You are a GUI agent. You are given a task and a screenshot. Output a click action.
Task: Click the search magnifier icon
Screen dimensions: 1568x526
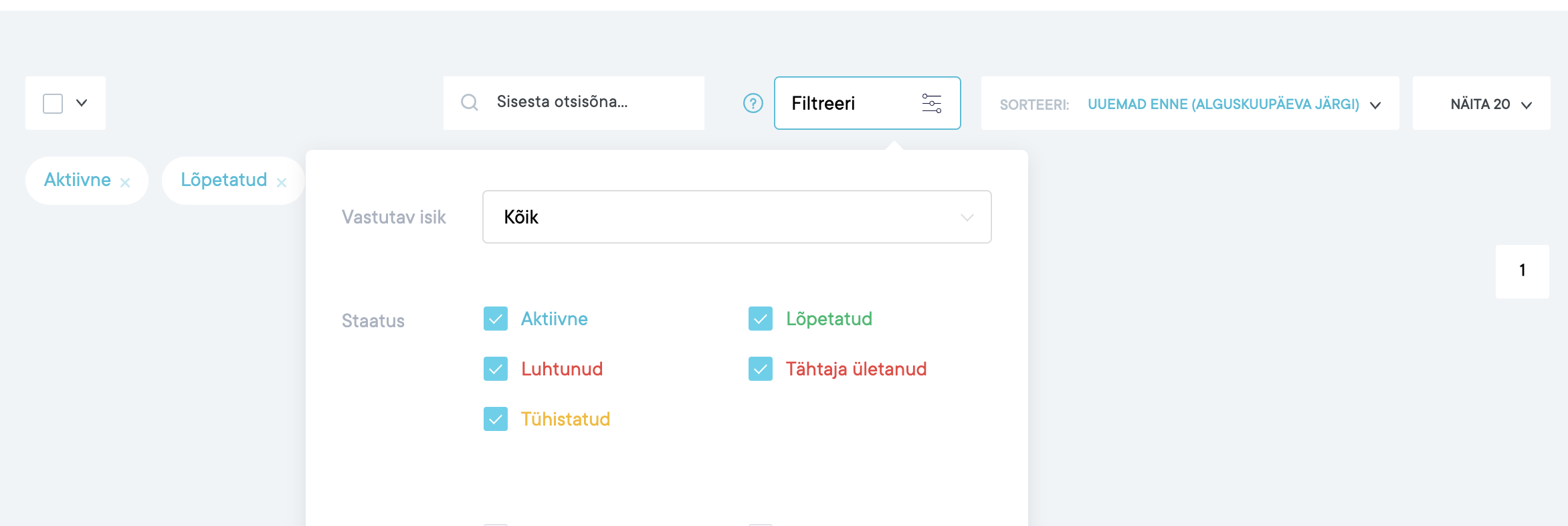tap(470, 102)
